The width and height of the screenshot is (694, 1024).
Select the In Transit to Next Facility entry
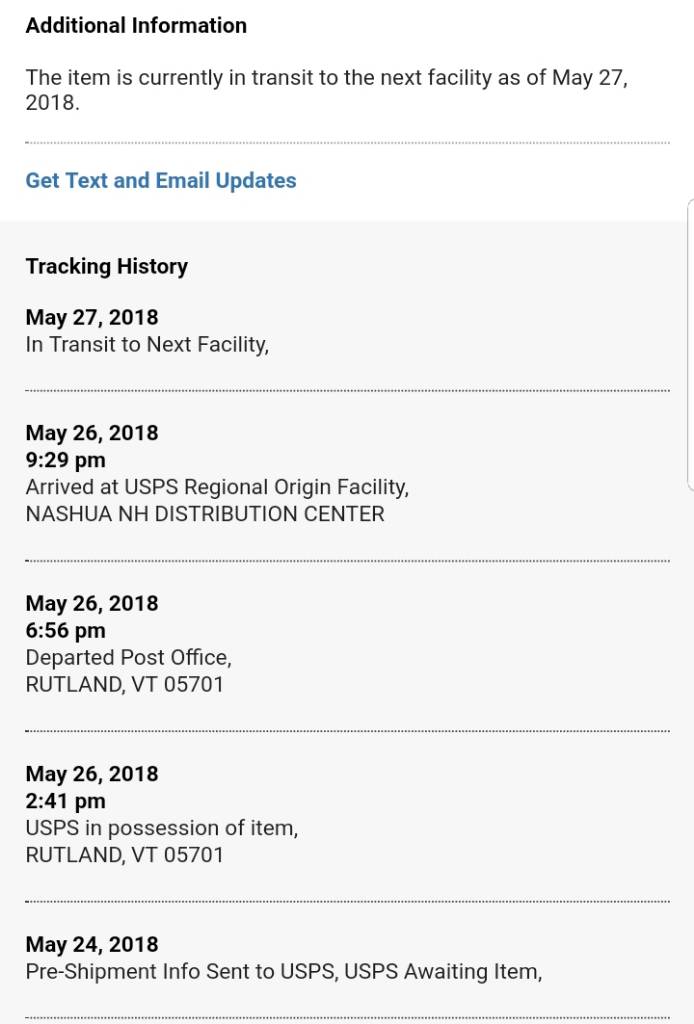[x=147, y=345]
